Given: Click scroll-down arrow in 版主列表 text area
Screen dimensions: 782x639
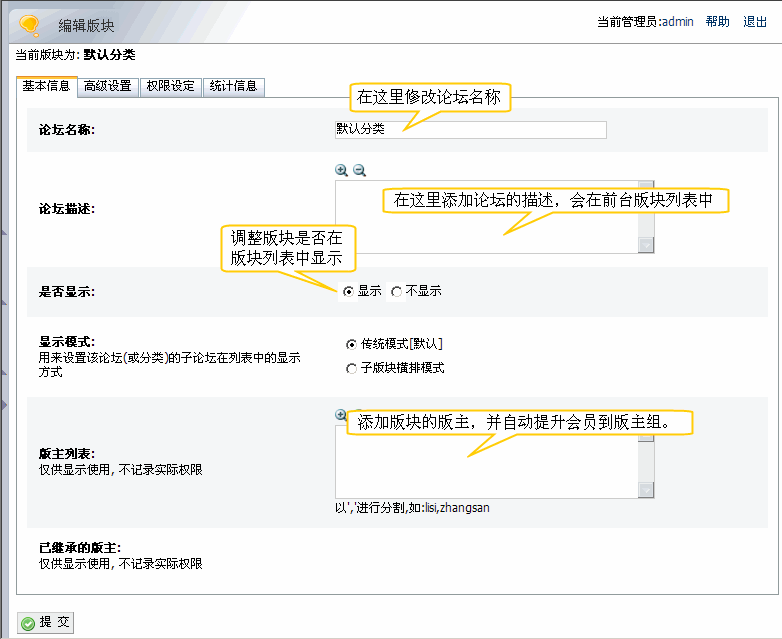Looking at the screenshot, I should (x=647, y=490).
